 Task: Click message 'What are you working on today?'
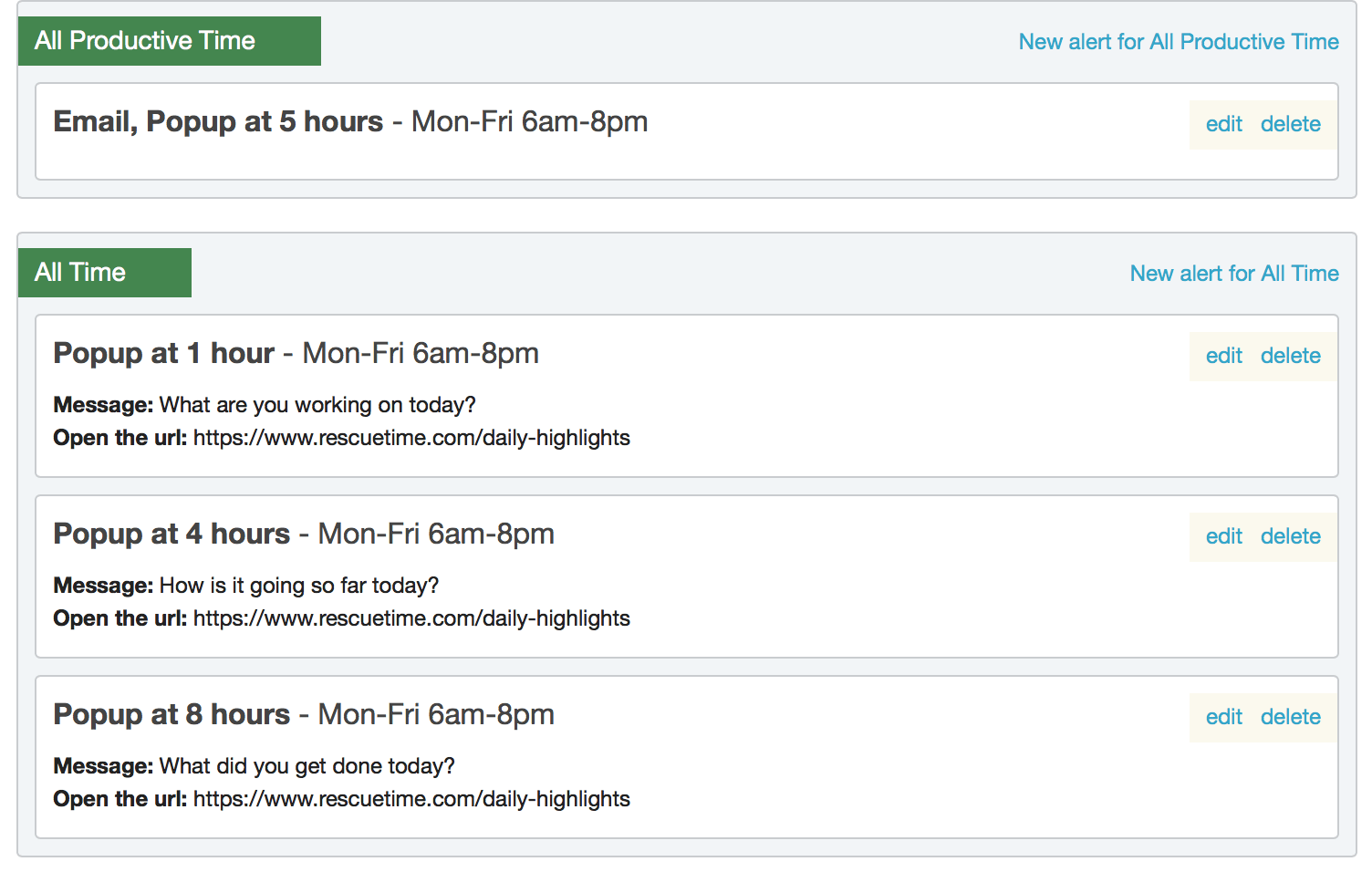(x=317, y=405)
